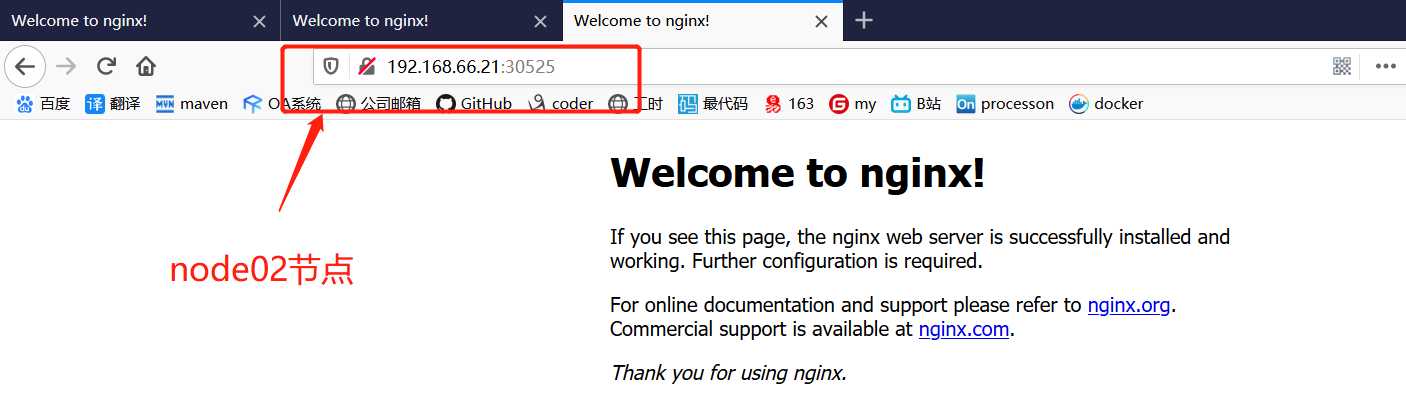
Task: Follow the nginx.org link
Action: click(x=1129, y=305)
